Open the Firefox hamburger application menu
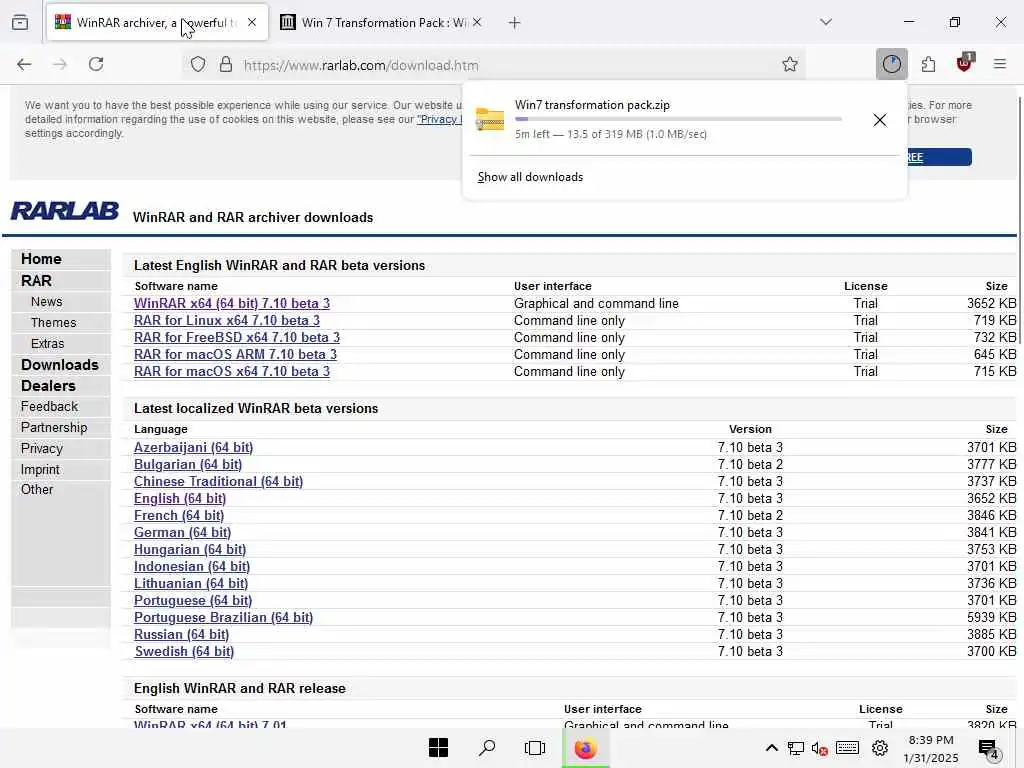The image size is (1024, 768). coord(1000,64)
